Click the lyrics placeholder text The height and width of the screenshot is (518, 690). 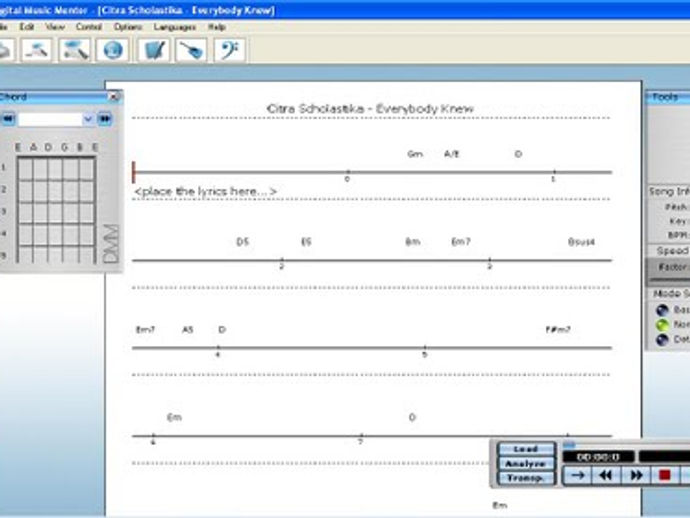pos(206,191)
